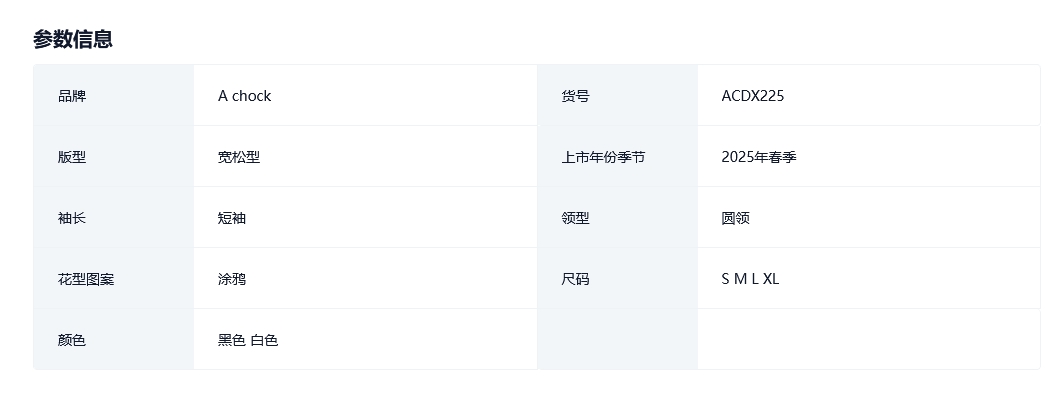Screen dimensions: 1049x396
Task: Click the pattern value 涂鸦
Action: pos(231,279)
